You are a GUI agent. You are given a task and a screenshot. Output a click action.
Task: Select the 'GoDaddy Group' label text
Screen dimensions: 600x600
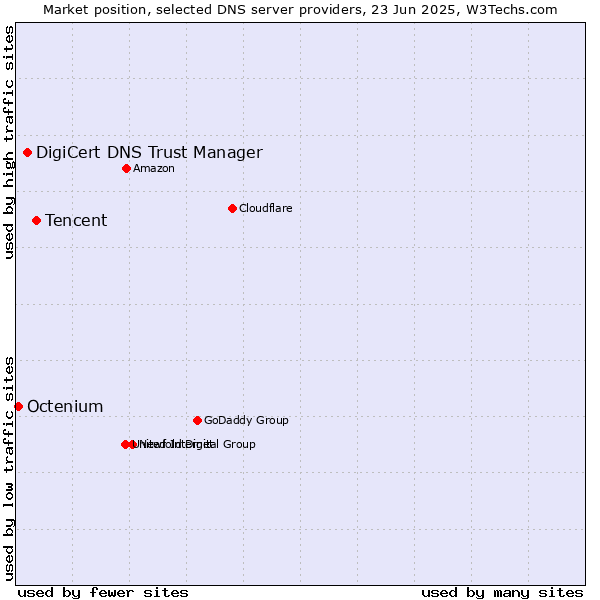click(x=246, y=421)
